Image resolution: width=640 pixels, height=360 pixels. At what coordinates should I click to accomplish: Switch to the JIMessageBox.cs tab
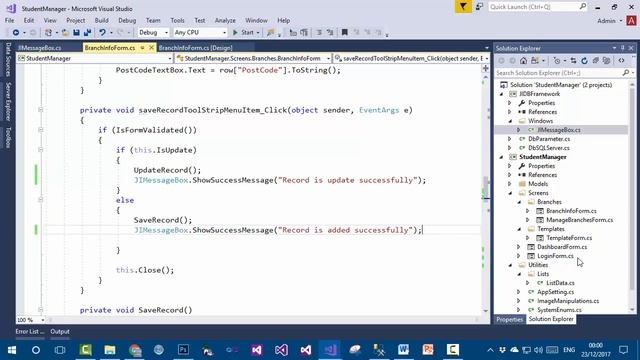click(x=40, y=48)
